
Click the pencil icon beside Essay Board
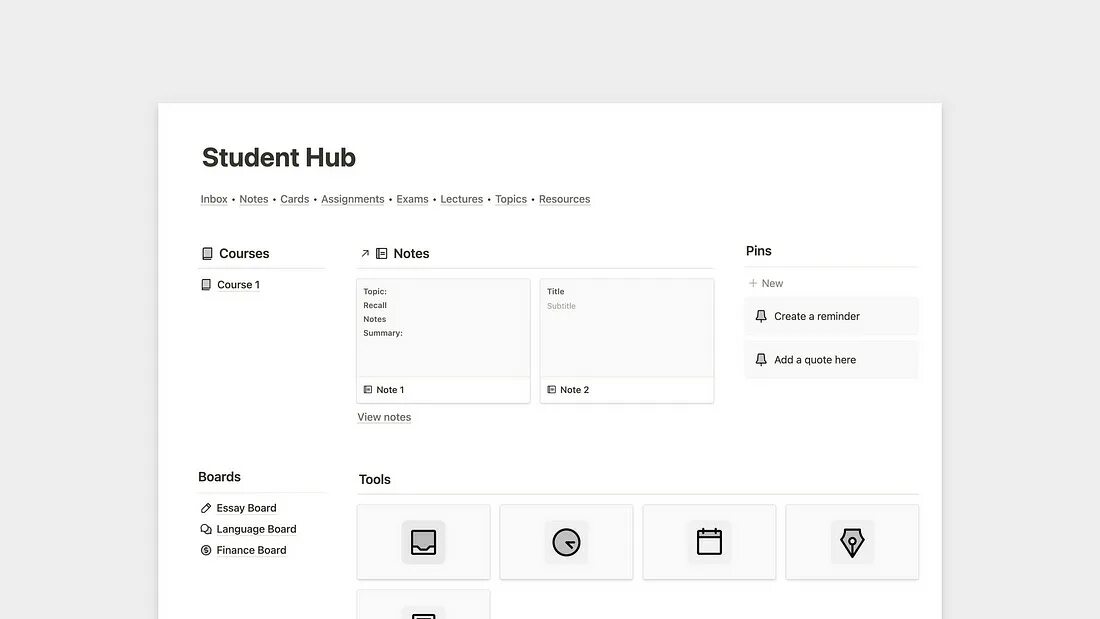206,508
